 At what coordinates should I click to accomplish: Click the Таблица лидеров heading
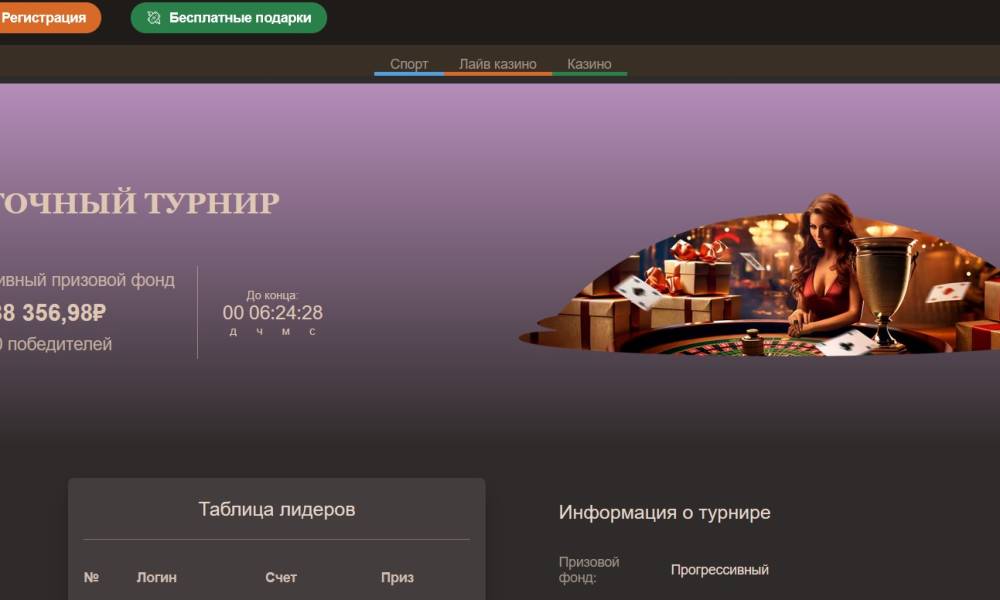click(277, 509)
